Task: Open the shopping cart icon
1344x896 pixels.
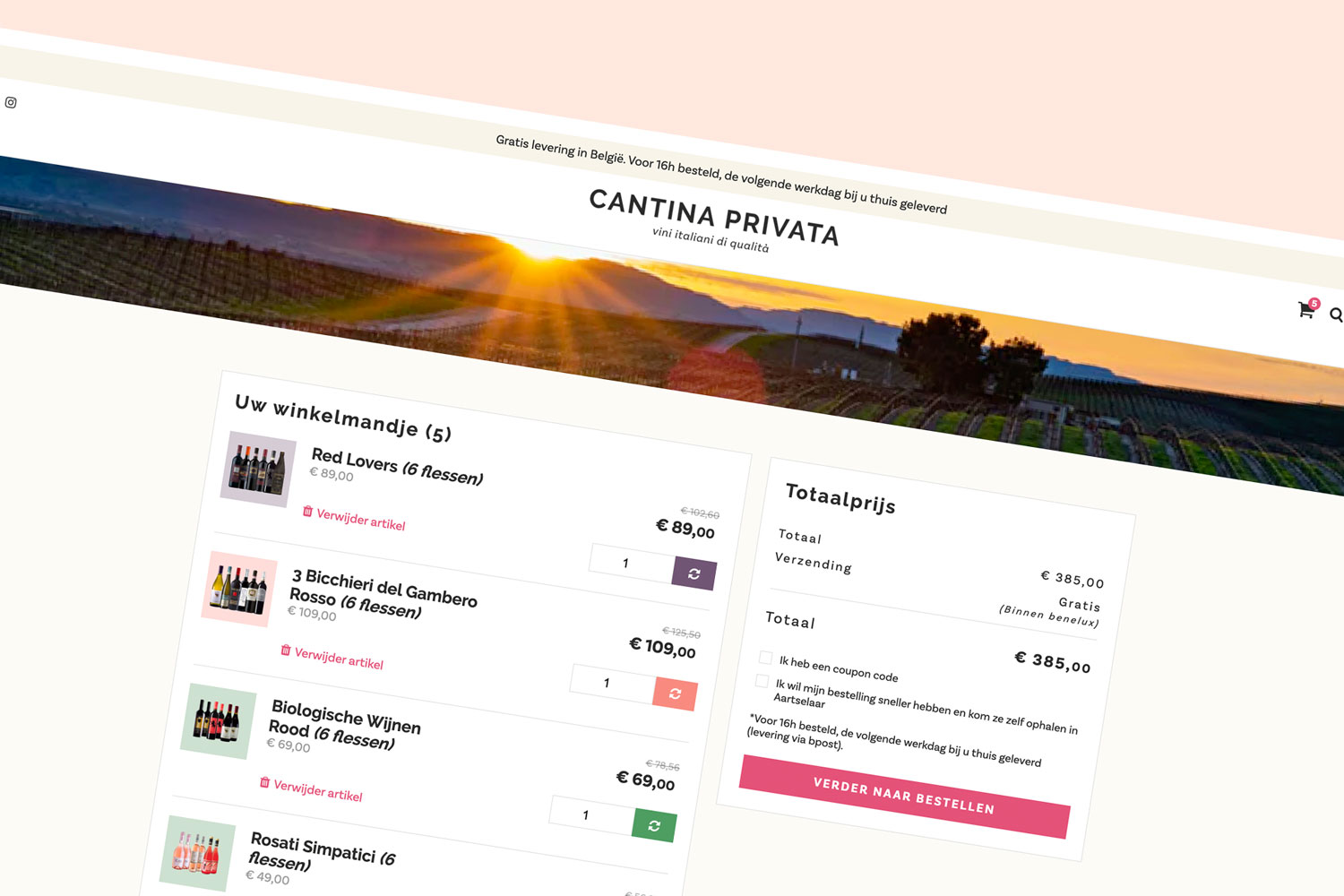Action: tap(1306, 310)
